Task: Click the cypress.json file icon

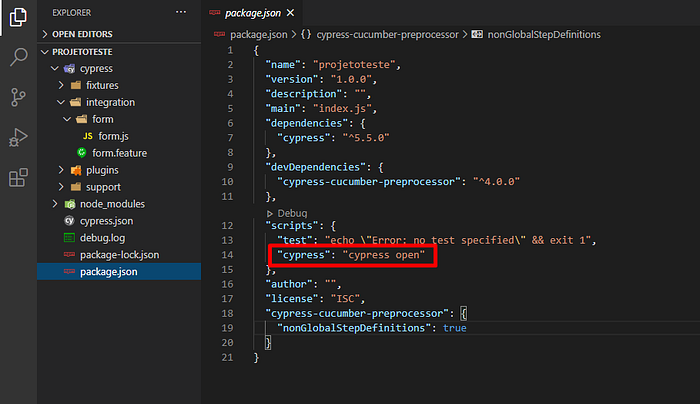Action: [69, 221]
